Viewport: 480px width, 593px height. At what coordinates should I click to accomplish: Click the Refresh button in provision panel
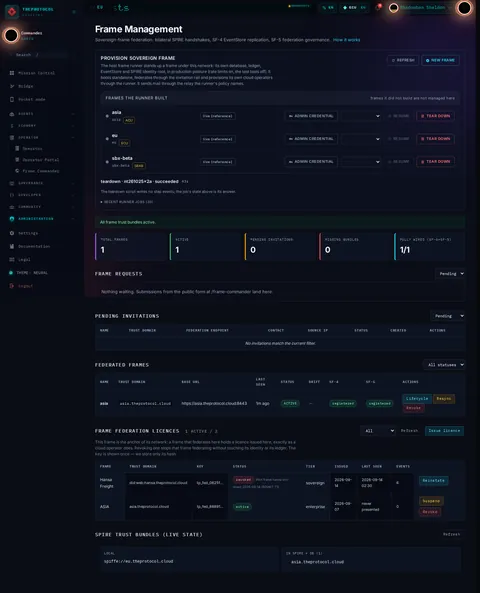[x=403, y=60]
